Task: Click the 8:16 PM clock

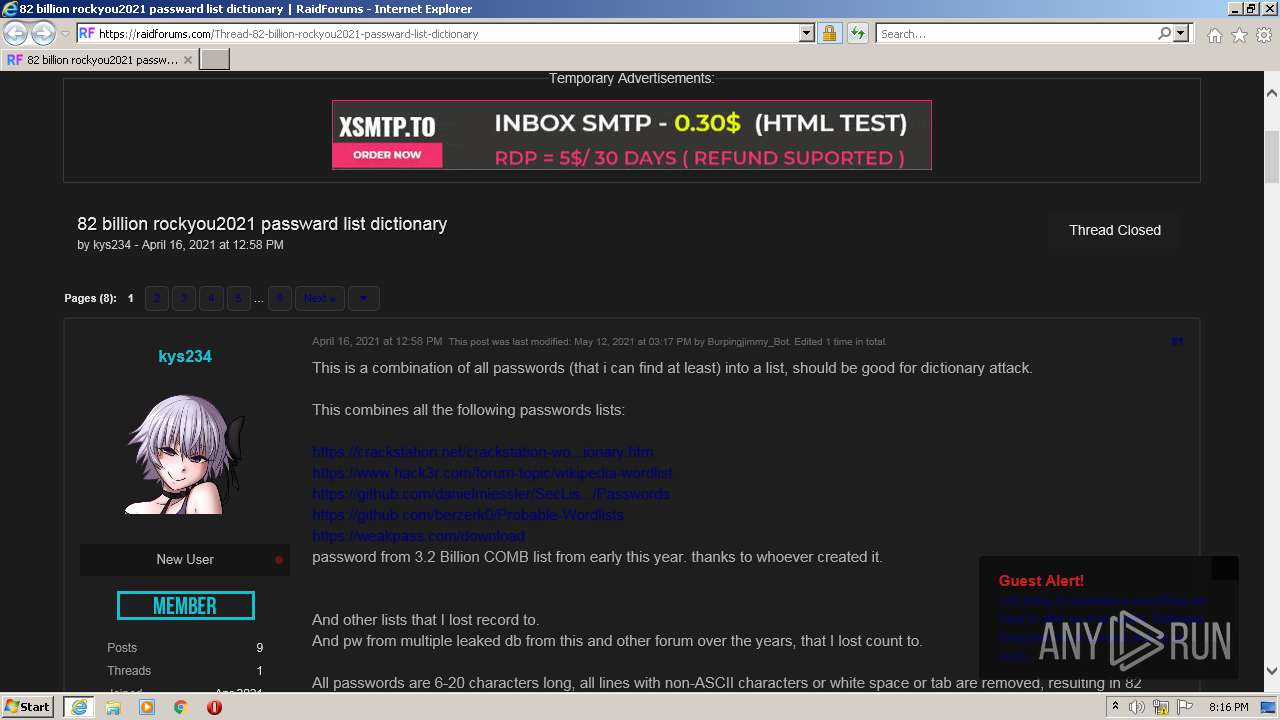Action: click(x=1228, y=707)
